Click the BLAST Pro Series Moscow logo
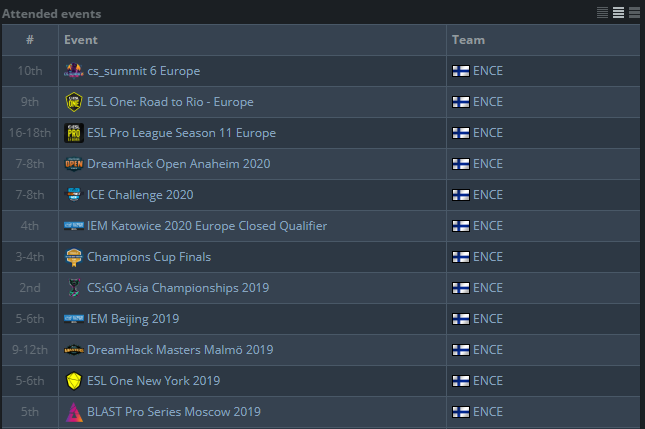Screen dimensions: 645x429 point(73,412)
